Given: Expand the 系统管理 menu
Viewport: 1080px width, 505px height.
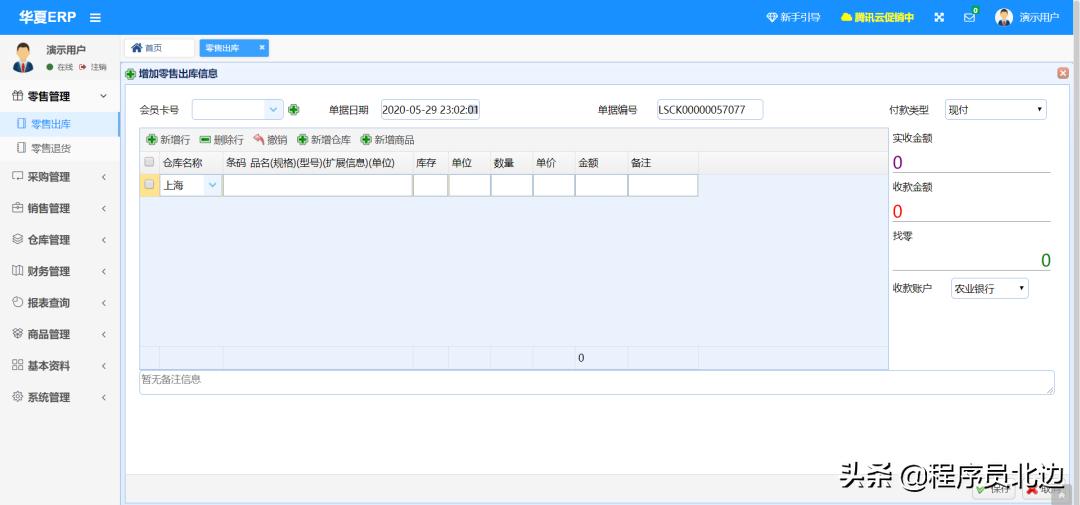Looking at the screenshot, I should pyautogui.click(x=60, y=398).
